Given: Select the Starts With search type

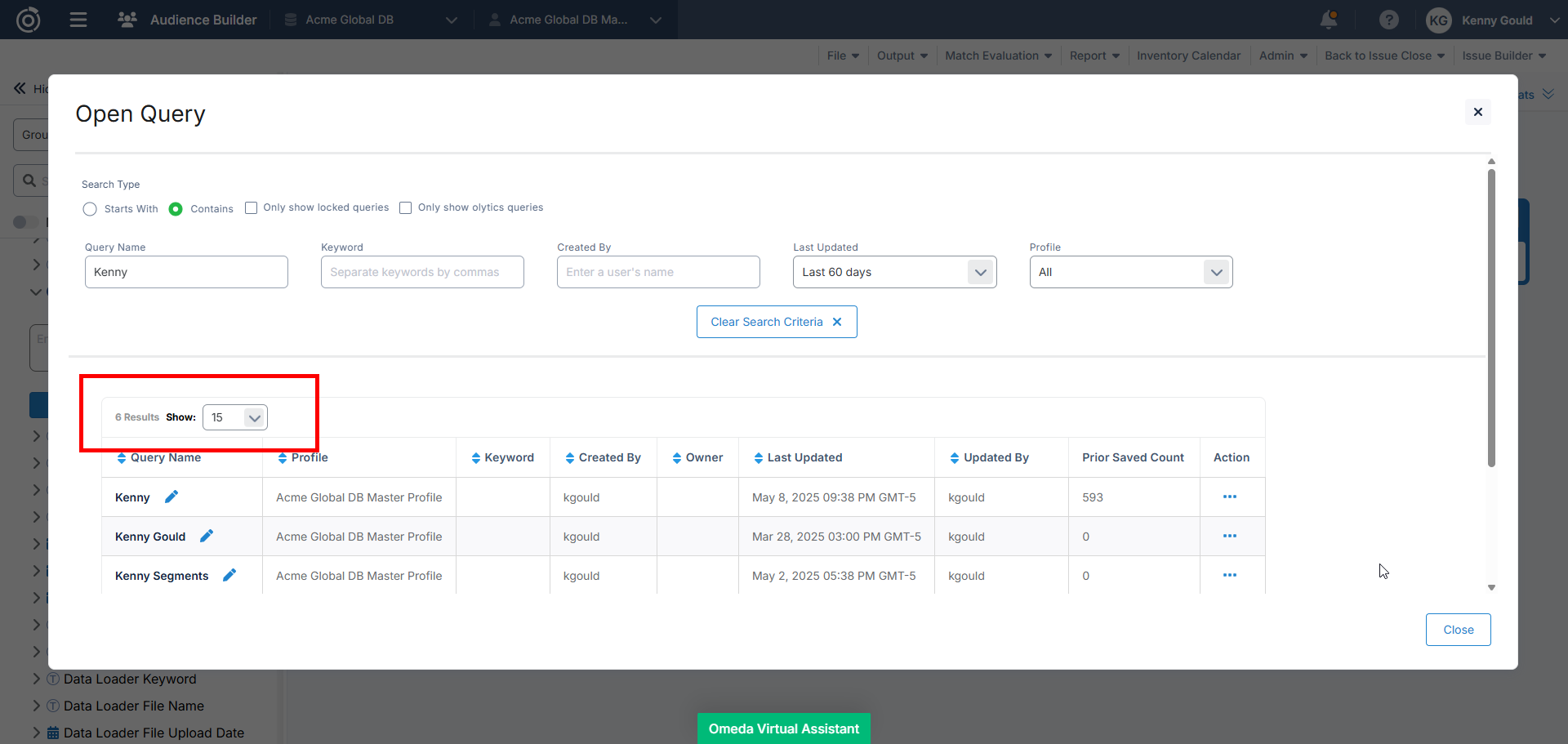Looking at the screenshot, I should point(90,209).
